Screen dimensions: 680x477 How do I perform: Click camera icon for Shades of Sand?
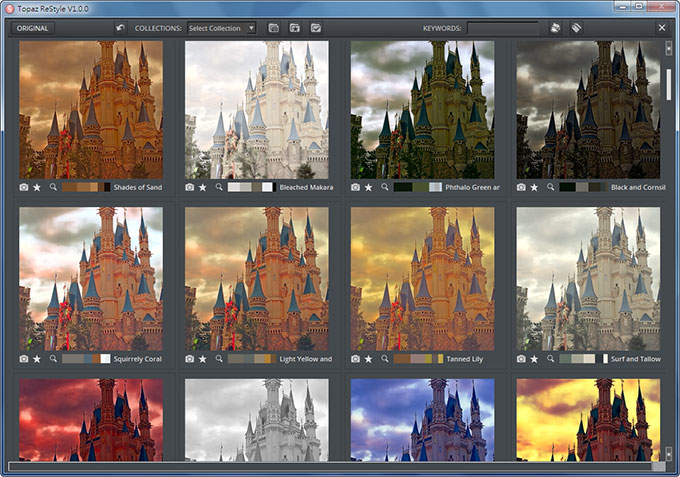point(24,187)
